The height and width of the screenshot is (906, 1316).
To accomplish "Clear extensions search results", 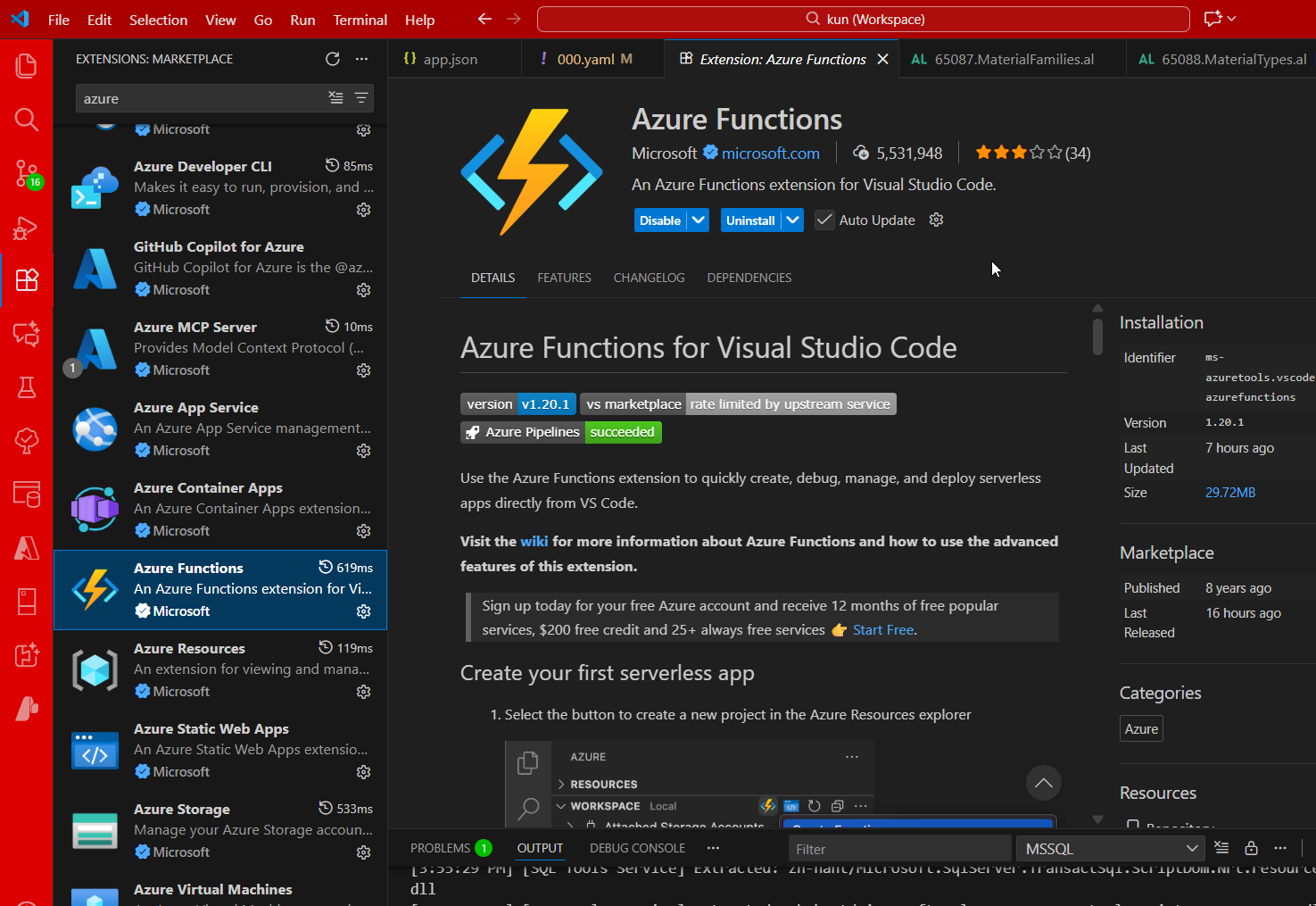I will coord(335,98).
